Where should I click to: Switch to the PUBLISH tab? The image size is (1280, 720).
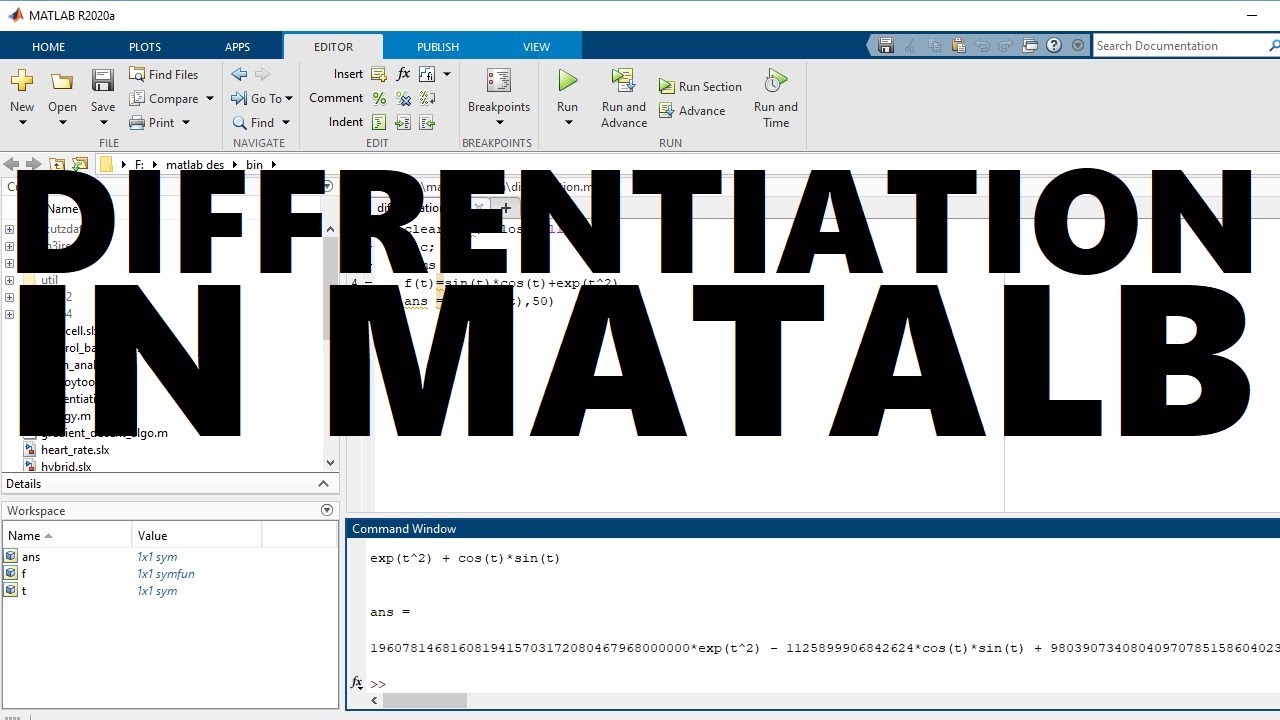(438, 47)
